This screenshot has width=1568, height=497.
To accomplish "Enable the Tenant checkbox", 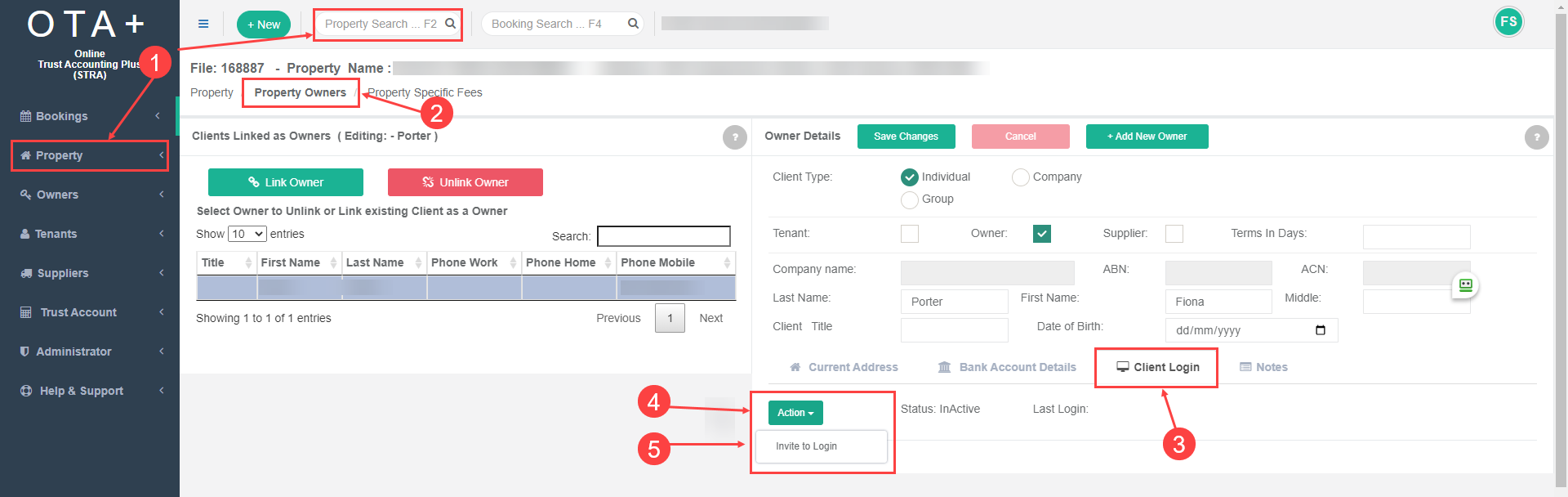I will click(x=909, y=234).
